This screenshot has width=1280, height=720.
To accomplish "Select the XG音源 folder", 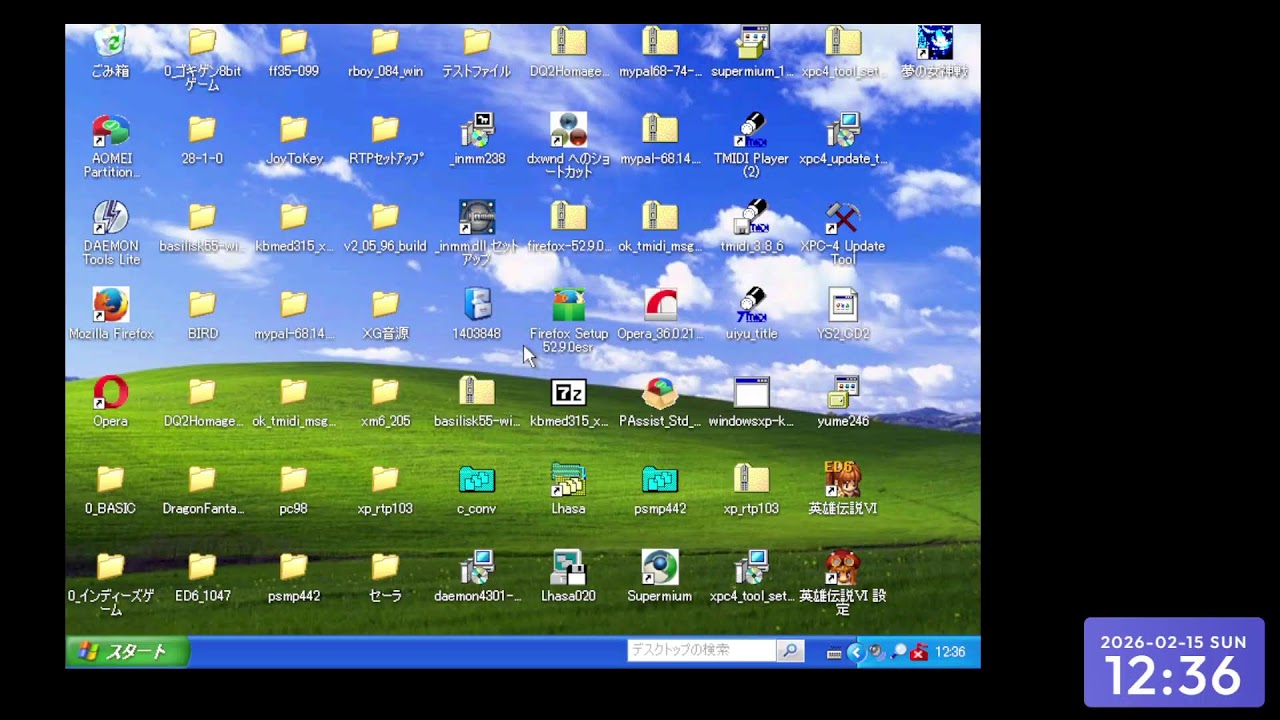I will [x=385, y=305].
